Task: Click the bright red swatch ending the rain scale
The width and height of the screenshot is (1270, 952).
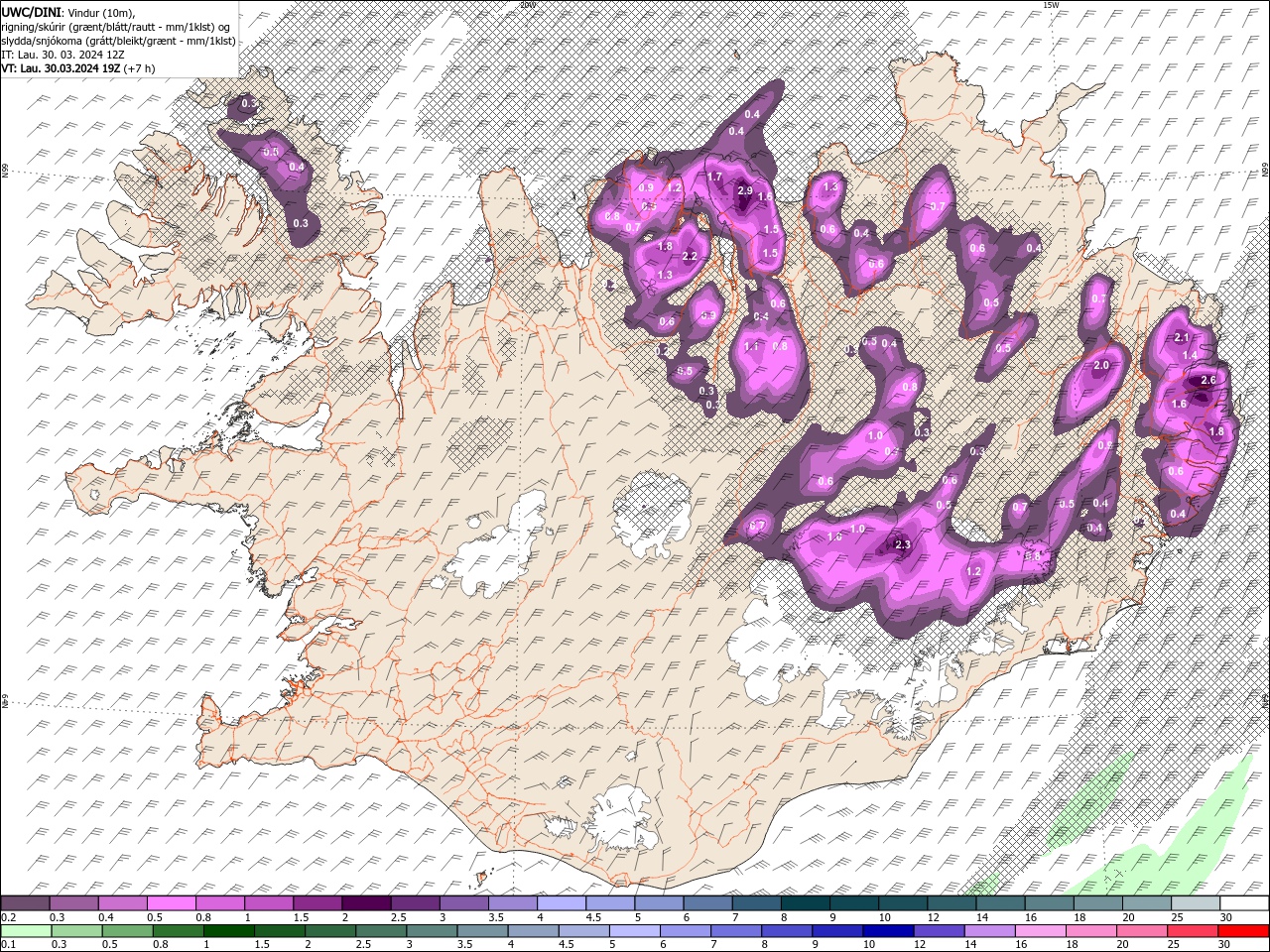Action: point(1243,931)
